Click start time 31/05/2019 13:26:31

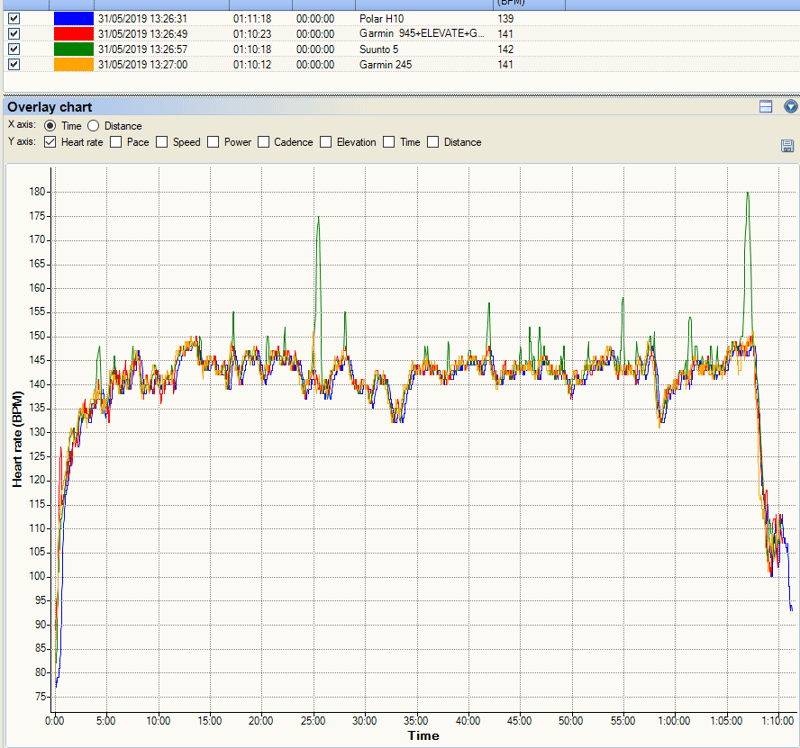coord(143,19)
